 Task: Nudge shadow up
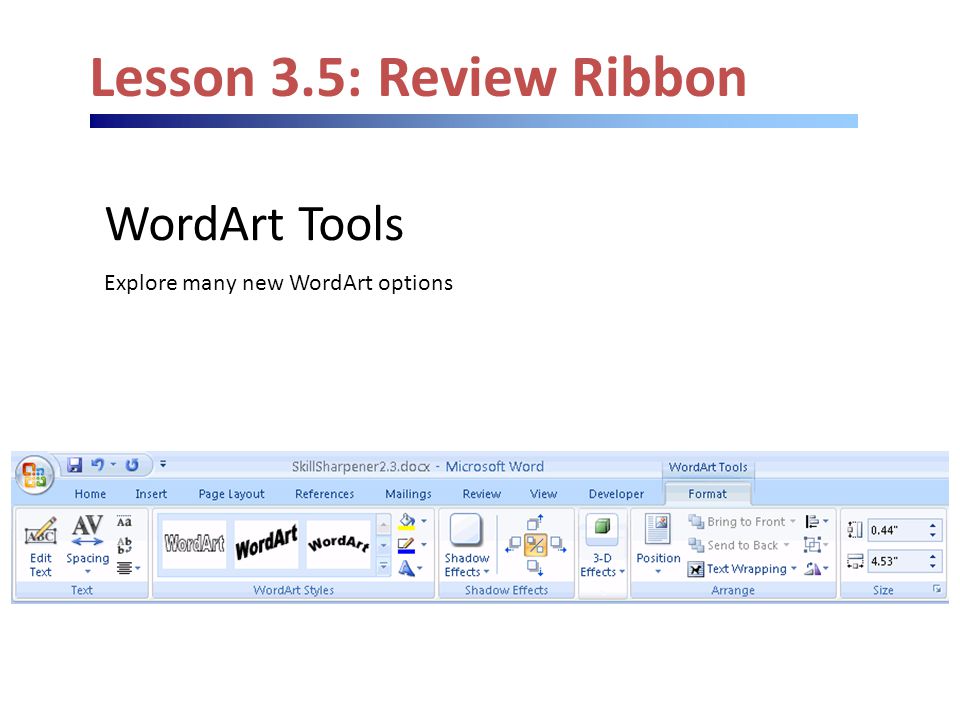click(535, 522)
